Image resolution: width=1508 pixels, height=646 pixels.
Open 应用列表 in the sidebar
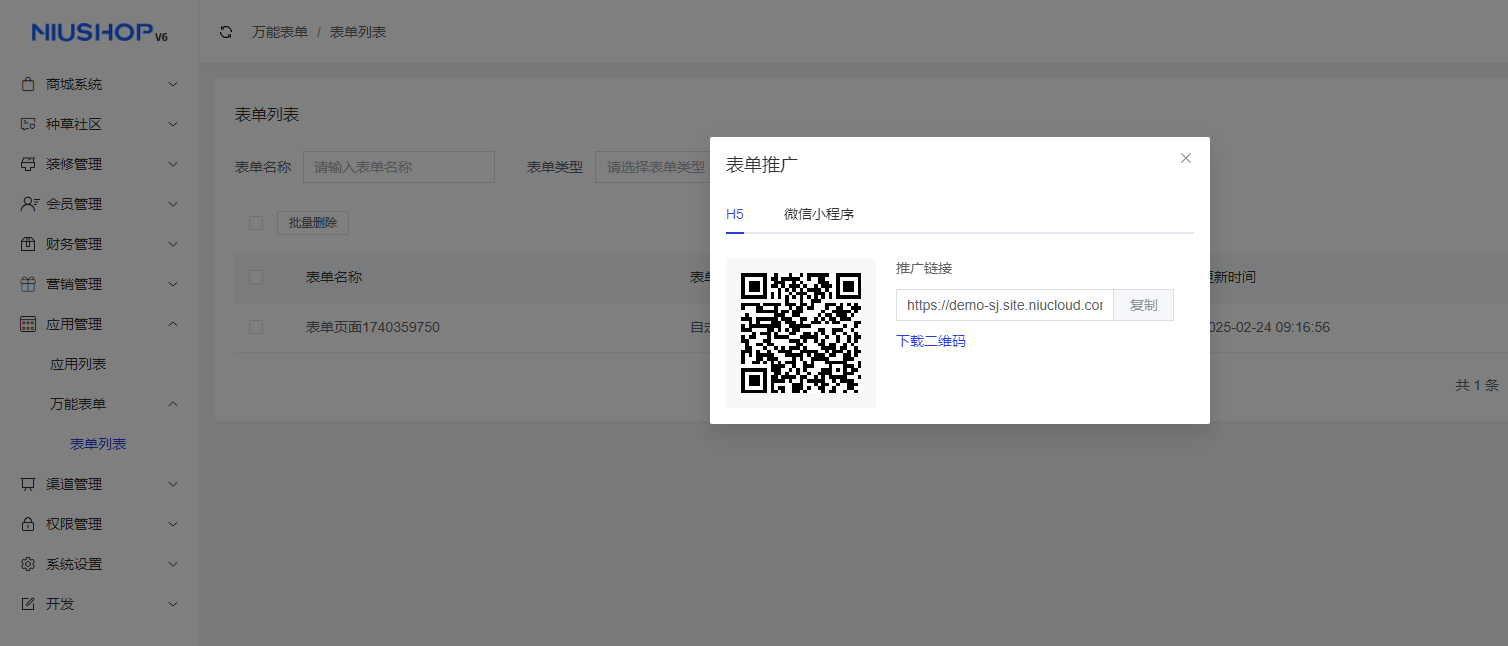pyautogui.click(x=78, y=364)
